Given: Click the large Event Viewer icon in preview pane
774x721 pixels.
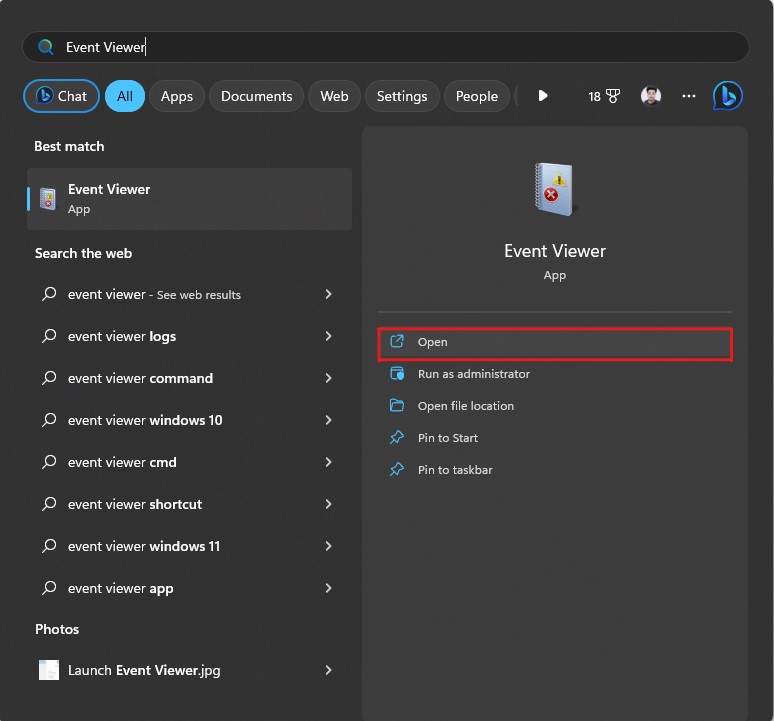Looking at the screenshot, I should (554, 189).
